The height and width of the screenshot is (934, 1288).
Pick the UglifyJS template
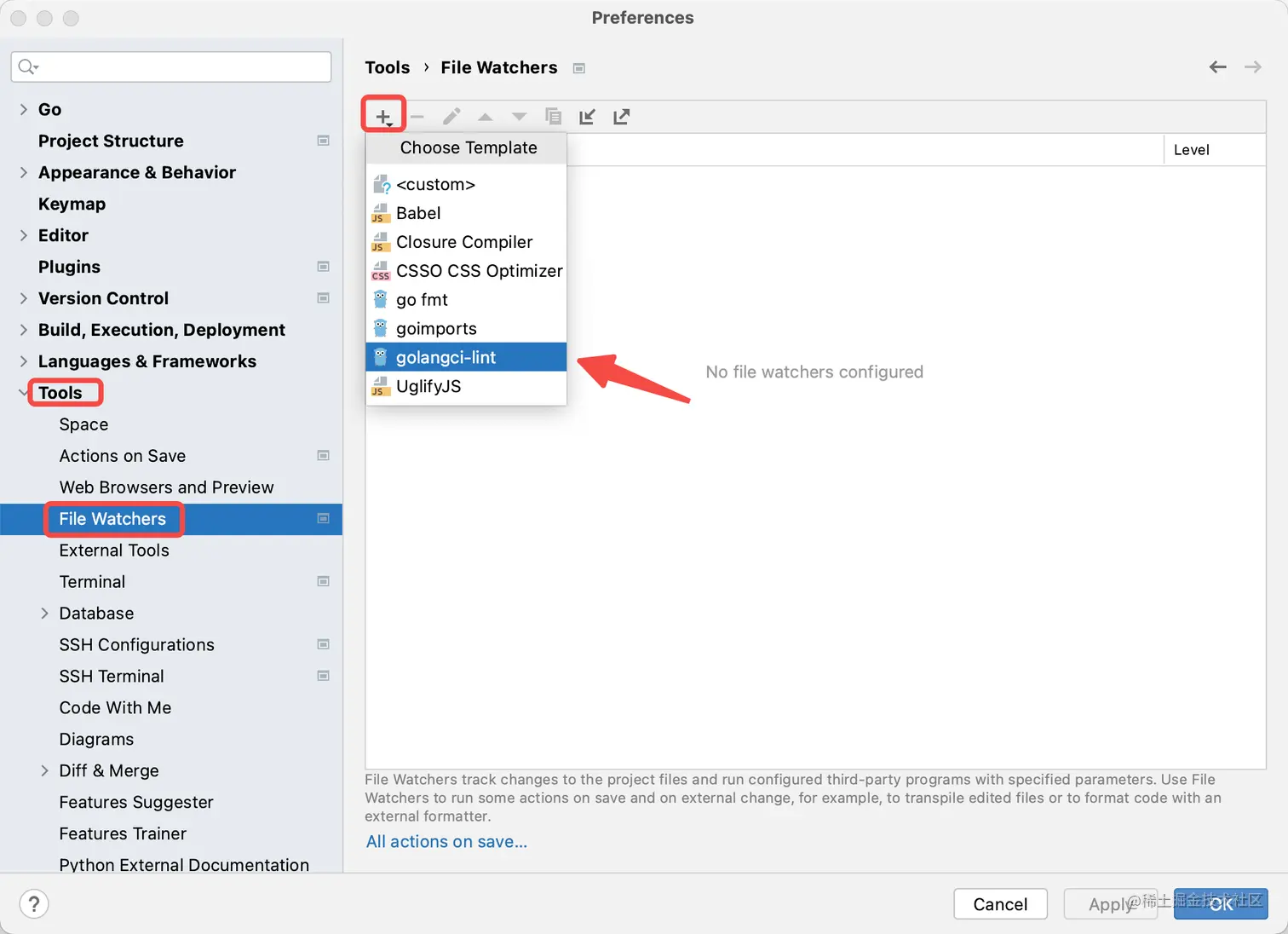point(428,387)
